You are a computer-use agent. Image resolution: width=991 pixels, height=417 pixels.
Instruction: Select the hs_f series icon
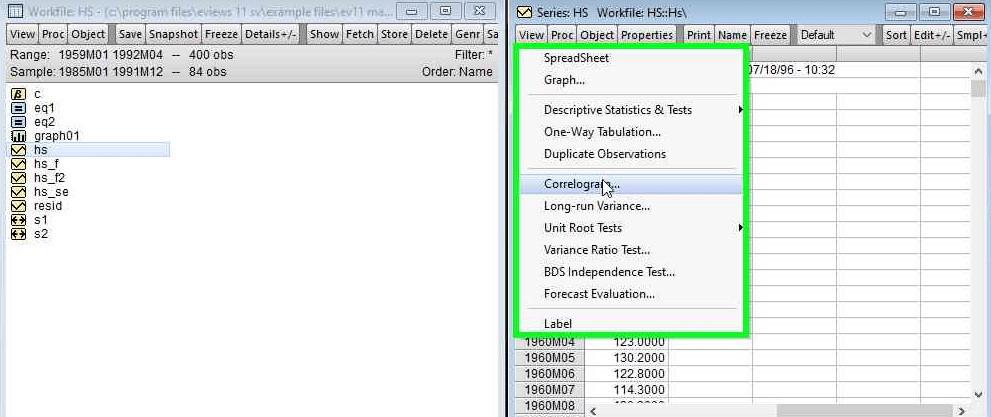tap(17, 163)
